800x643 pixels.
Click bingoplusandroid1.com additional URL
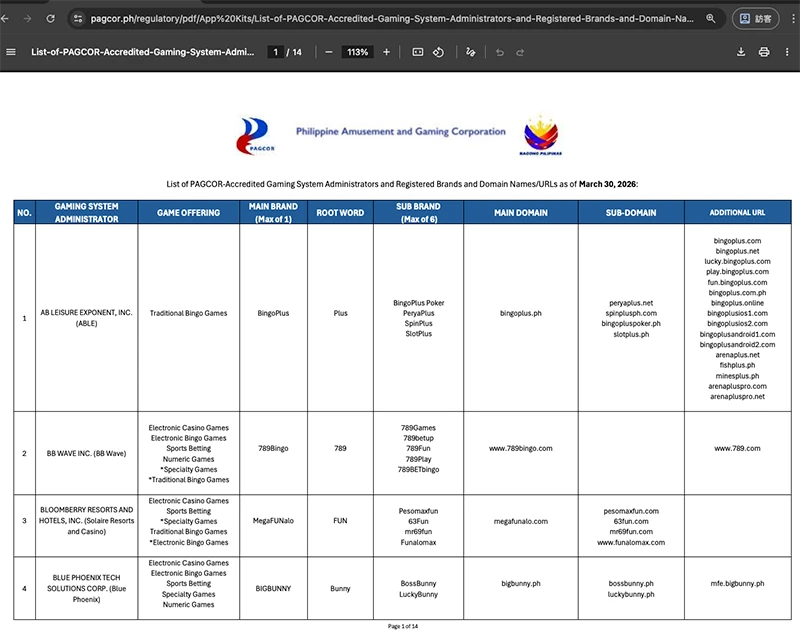point(737,334)
